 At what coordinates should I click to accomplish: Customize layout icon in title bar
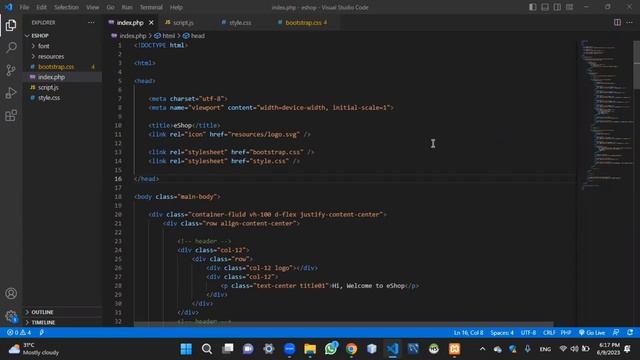point(569,7)
